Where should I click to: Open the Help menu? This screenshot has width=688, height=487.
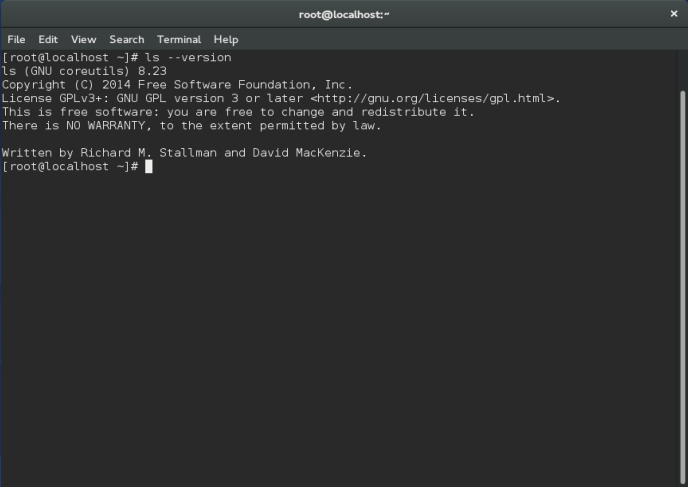226,39
